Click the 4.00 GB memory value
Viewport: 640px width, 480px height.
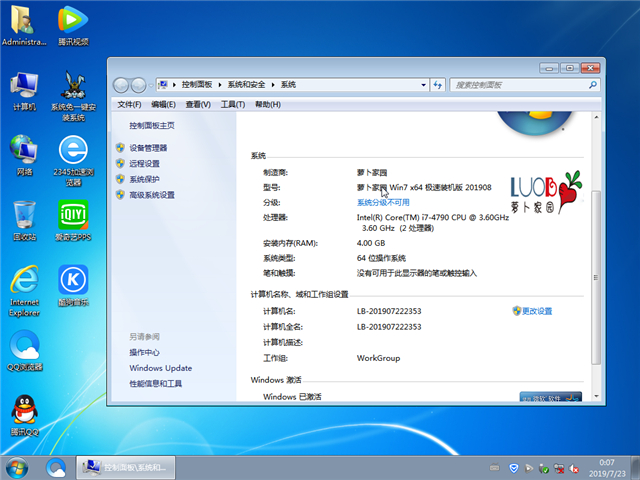point(371,243)
